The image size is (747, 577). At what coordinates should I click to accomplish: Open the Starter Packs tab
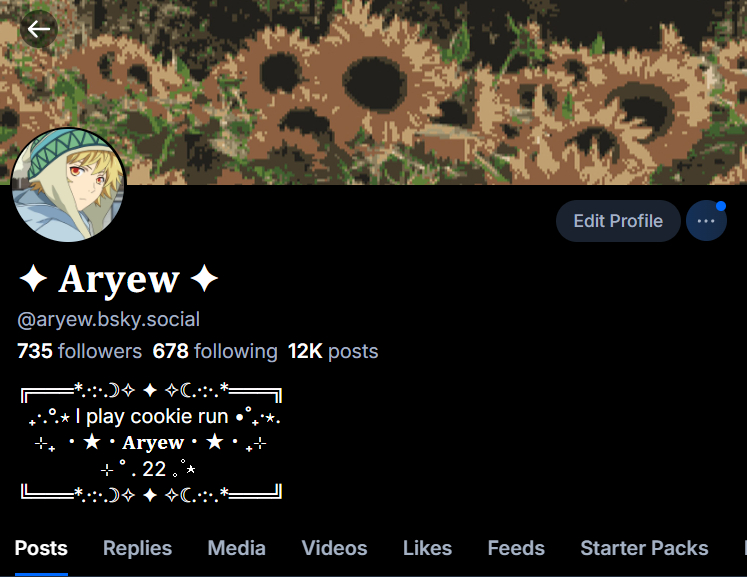[644, 548]
